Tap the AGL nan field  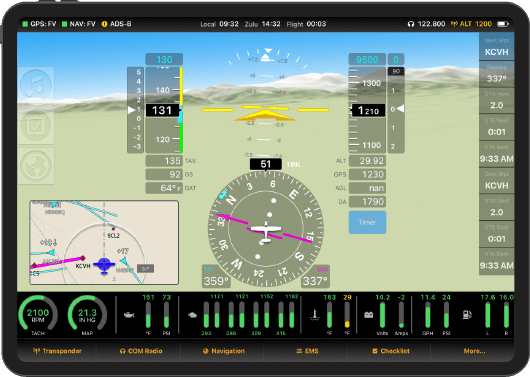(x=367, y=188)
